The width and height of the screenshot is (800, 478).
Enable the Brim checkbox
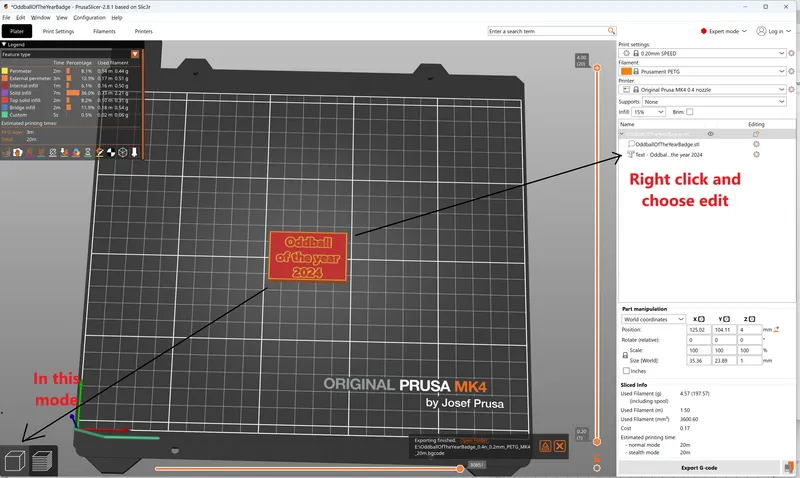point(690,112)
